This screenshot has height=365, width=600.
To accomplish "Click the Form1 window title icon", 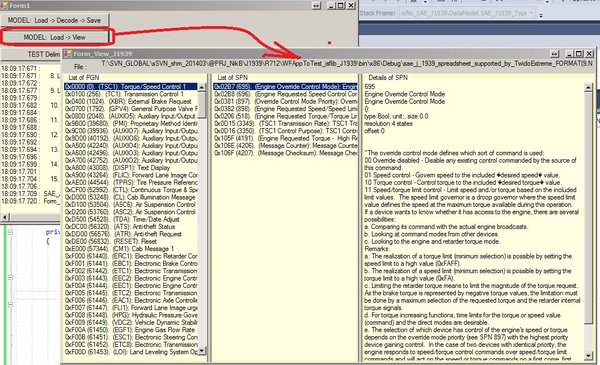I will pos(5,5).
